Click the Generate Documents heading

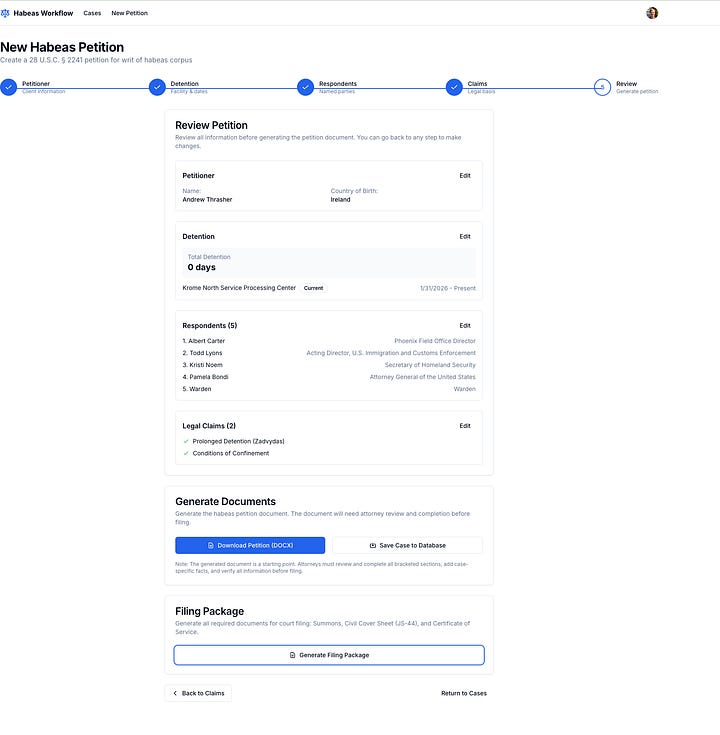(225, 502)
